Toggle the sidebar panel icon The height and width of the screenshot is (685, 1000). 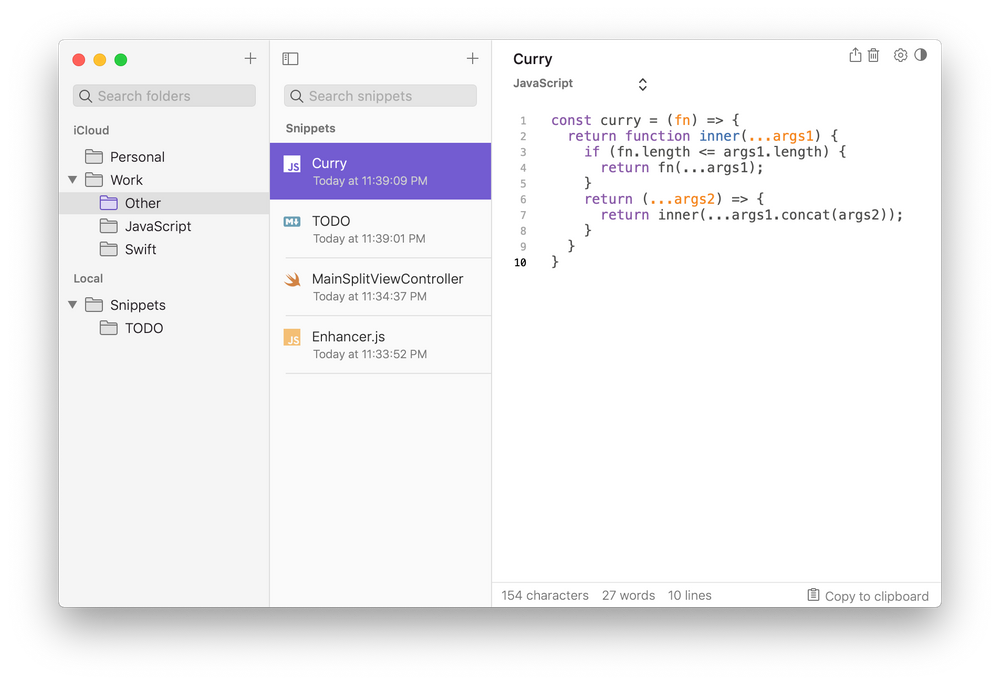point(290,59)
